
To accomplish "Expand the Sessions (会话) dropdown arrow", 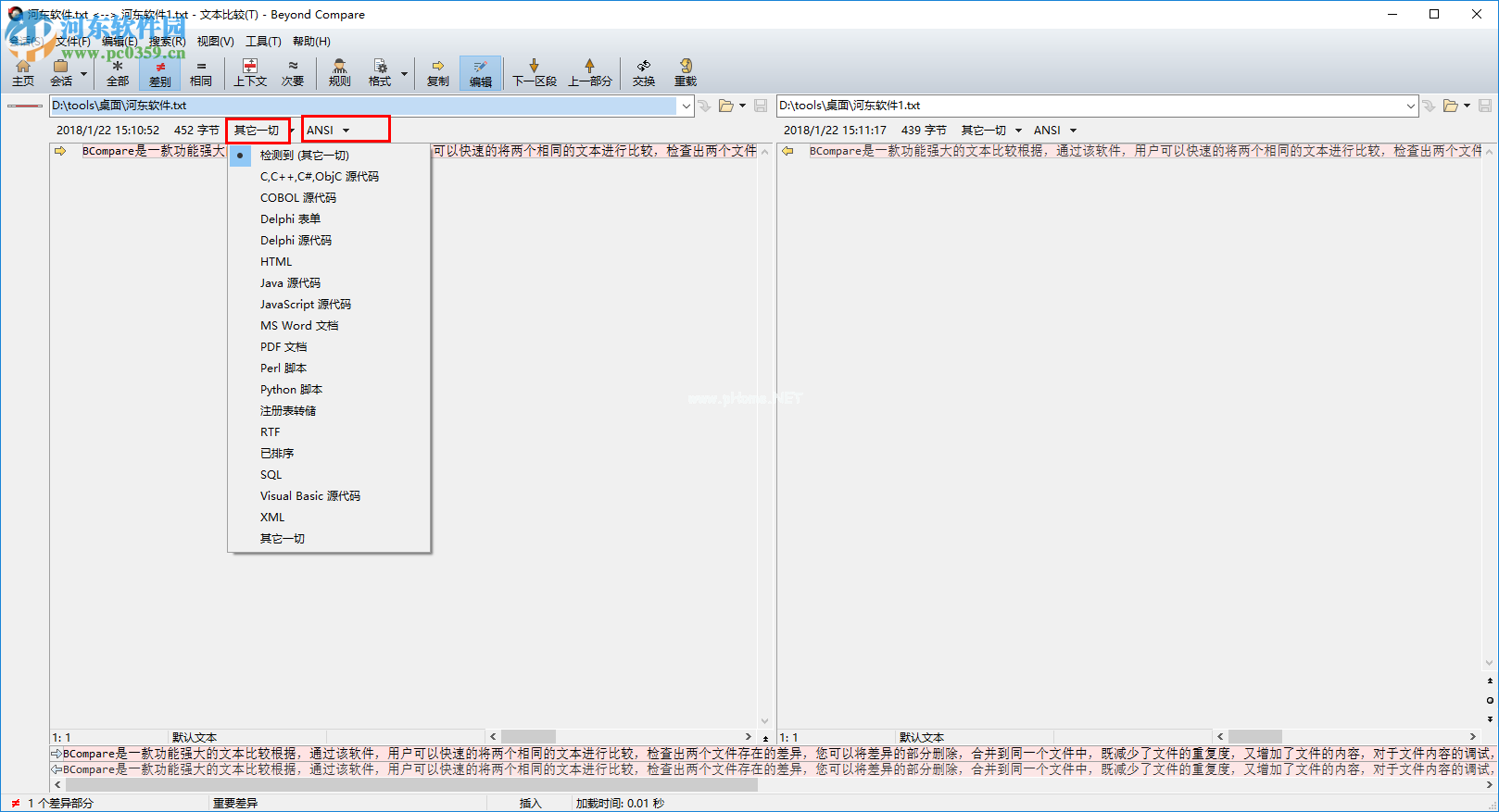I will [83, 73].
